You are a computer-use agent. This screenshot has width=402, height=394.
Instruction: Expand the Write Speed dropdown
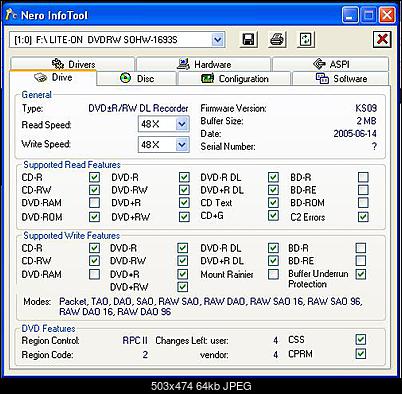[x=182, y=145]
